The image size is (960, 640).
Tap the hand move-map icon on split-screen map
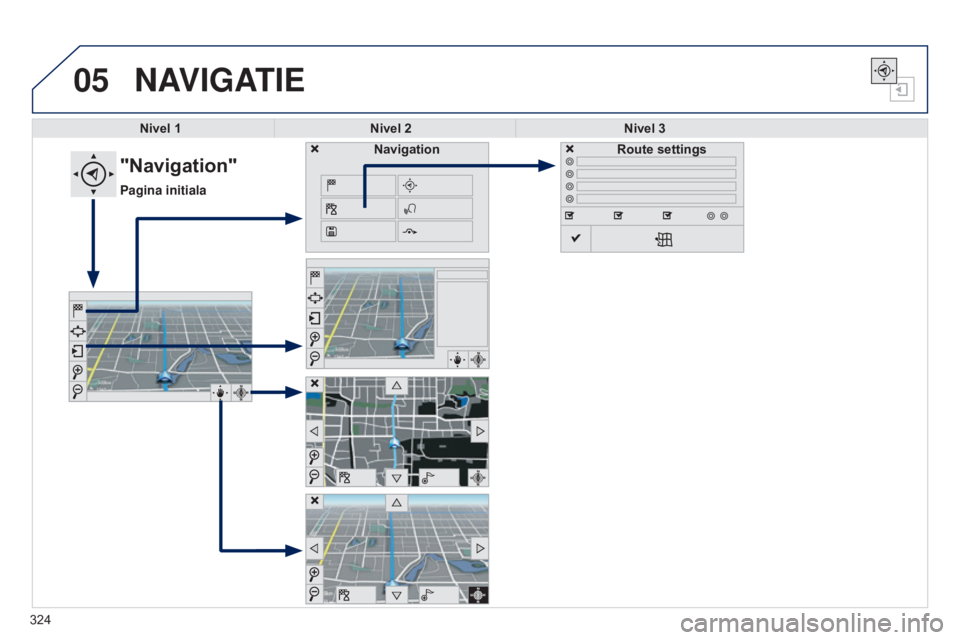(457, 360)
